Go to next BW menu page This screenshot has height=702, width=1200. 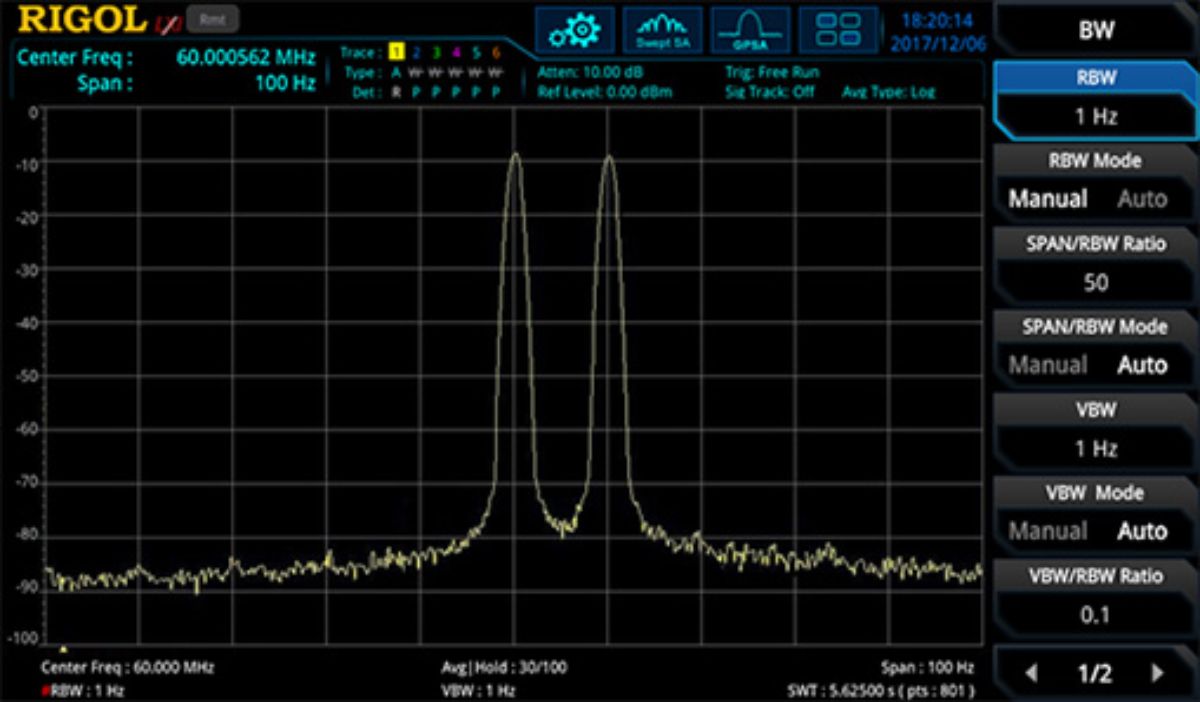click(x=1158, y=673)
